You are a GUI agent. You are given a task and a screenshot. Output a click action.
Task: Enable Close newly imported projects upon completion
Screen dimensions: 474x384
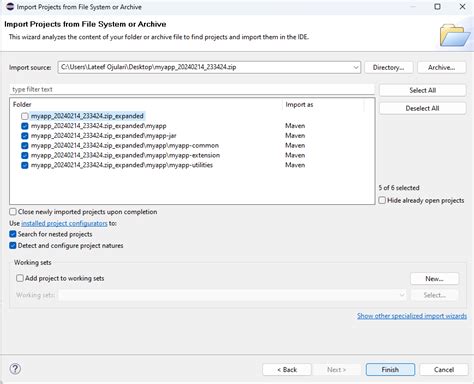[13, 212]
